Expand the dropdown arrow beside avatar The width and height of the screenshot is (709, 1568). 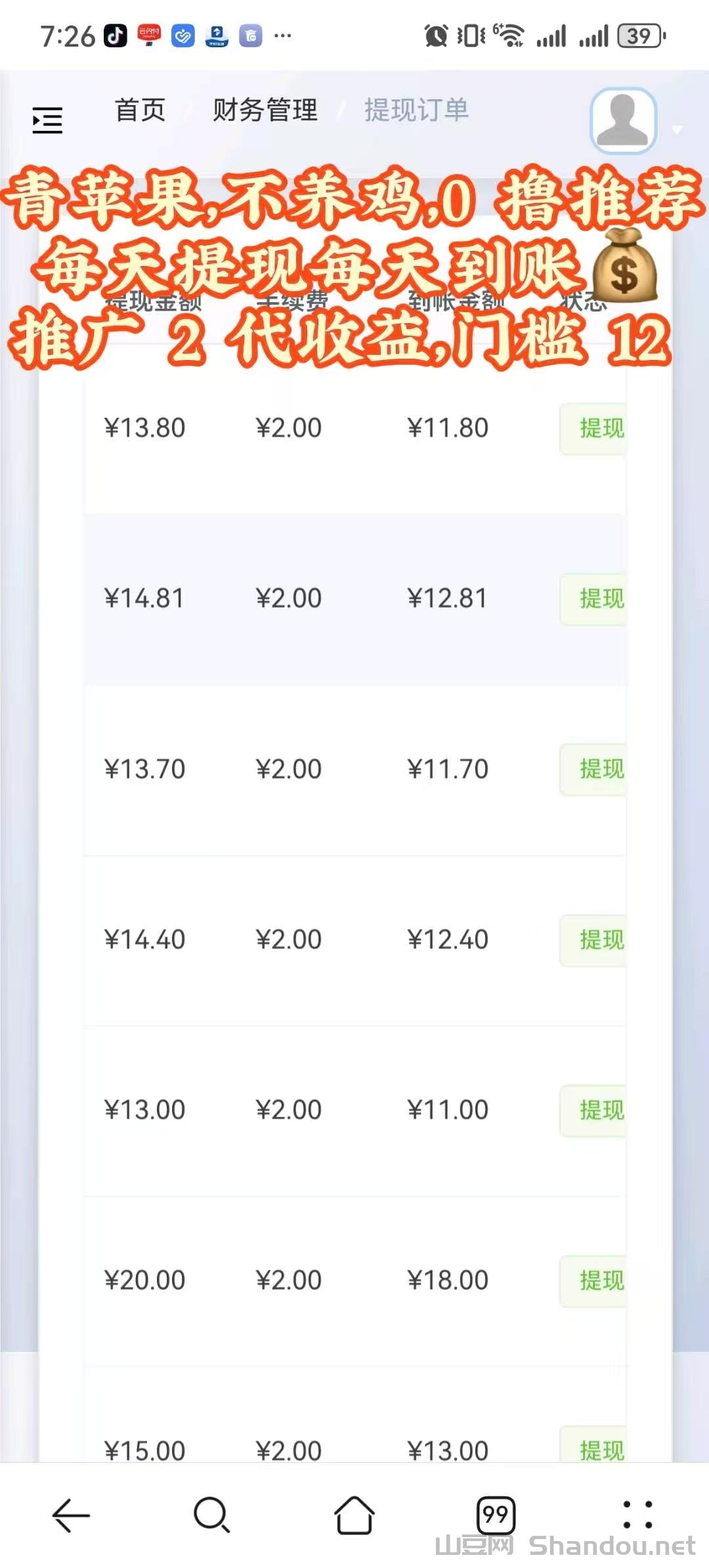[x=677, y=129]
